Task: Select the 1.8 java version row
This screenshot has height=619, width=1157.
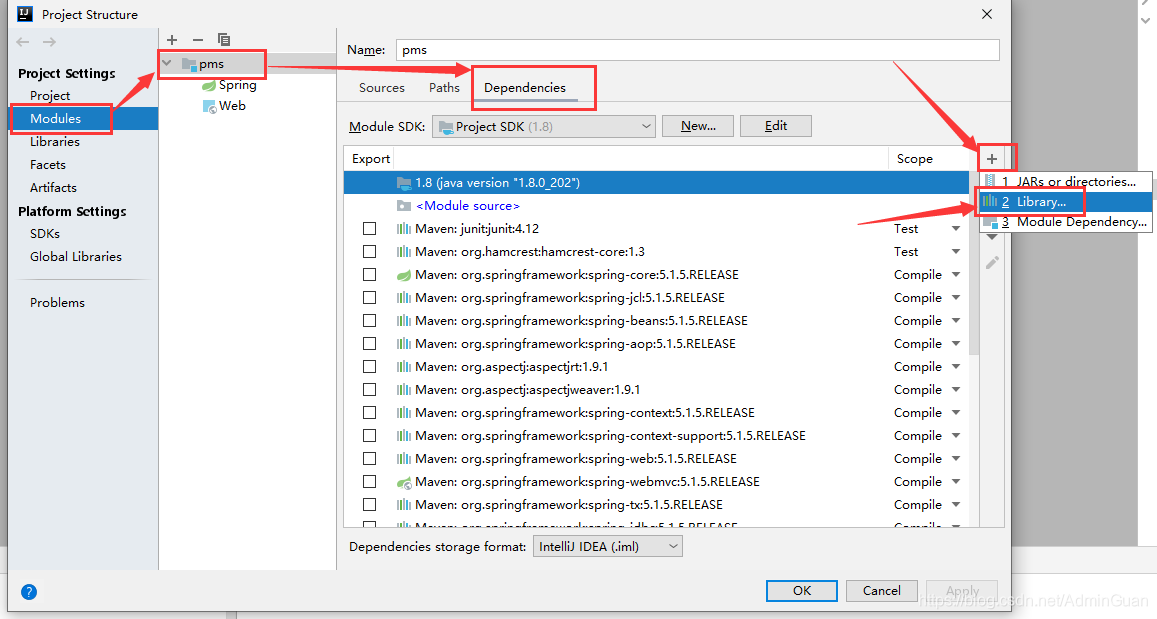Action: [x=656, y=183]
